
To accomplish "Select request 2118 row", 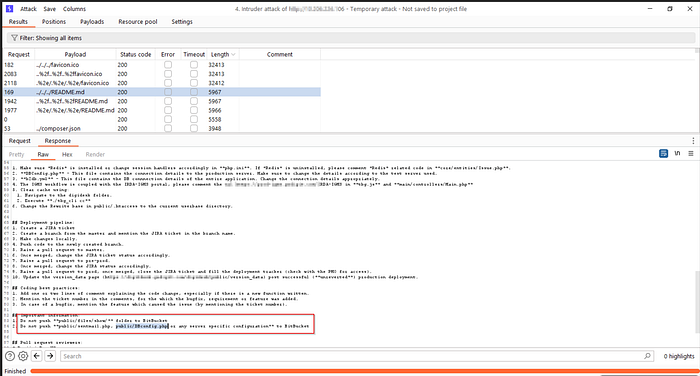I will [x=162, y=83].
